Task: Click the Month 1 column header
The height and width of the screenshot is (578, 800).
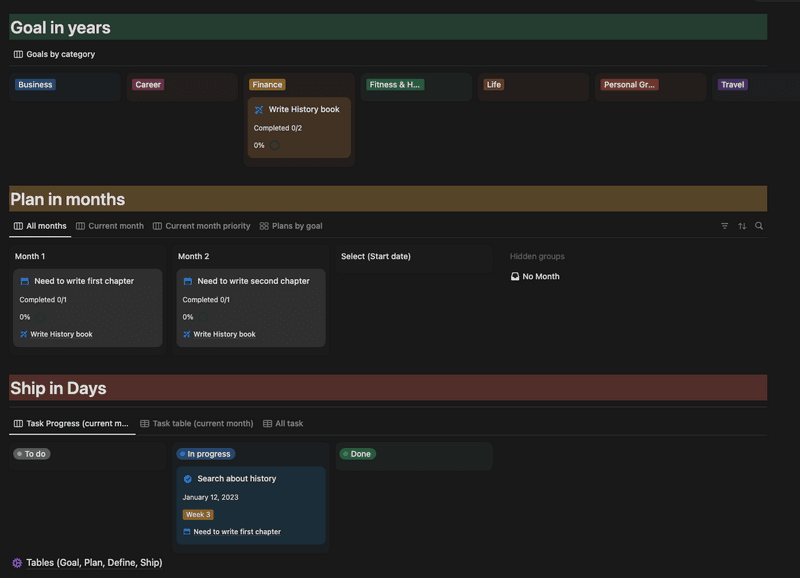Action: click(30, 257)
